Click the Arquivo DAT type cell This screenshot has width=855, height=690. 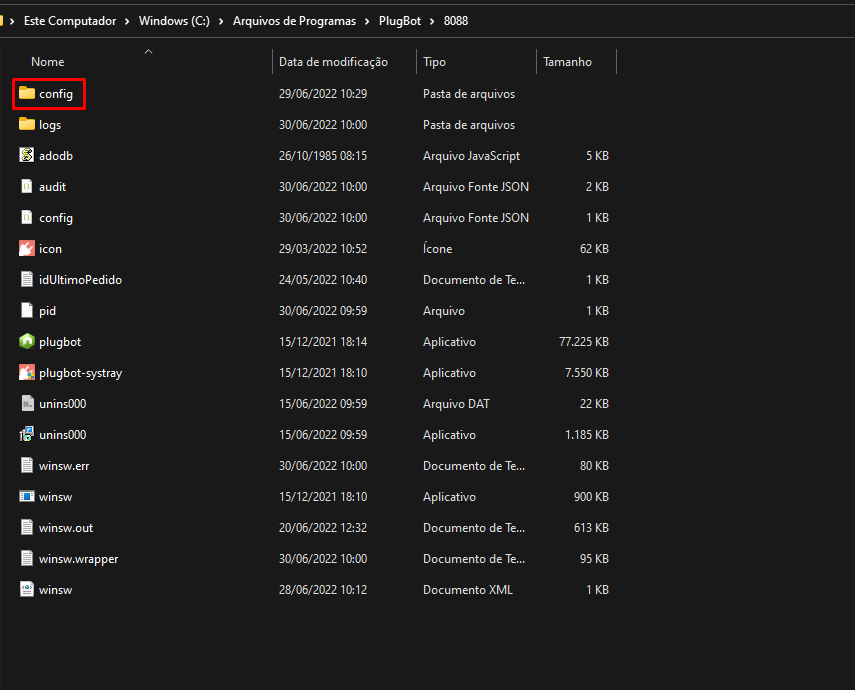click(x=456, y=404)
